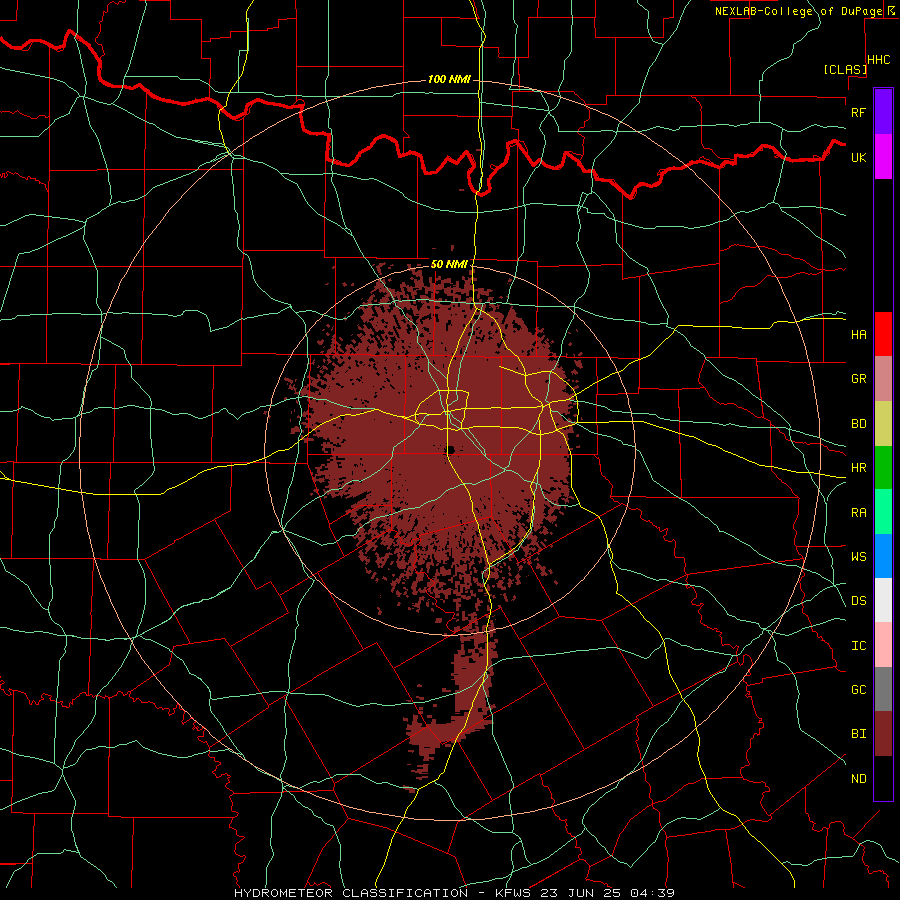Click the "GC" legend label

pyautogui.click(x=858, y=690)
